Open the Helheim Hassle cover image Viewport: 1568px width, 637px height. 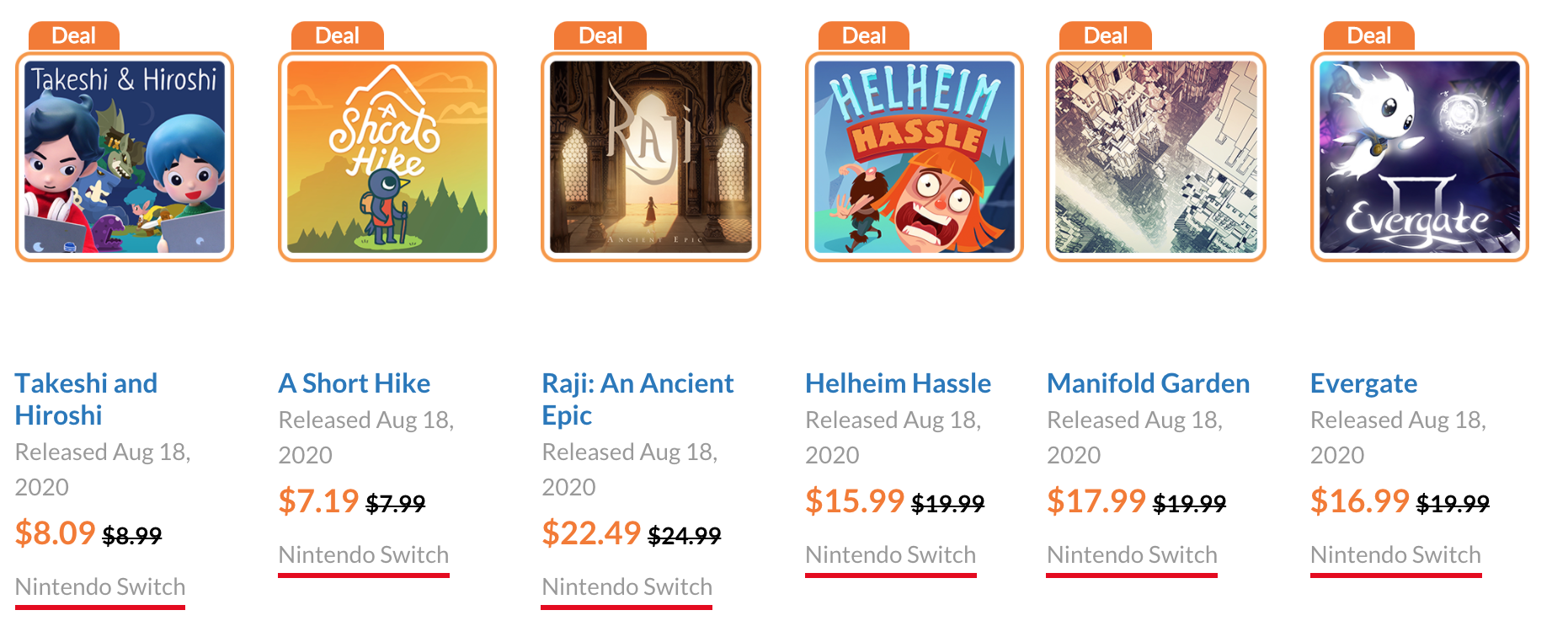915,157
